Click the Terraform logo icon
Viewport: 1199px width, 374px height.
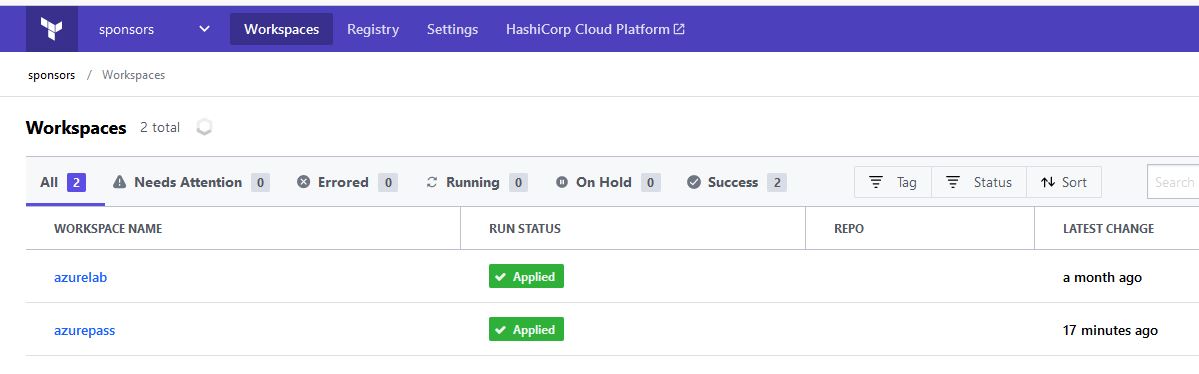pos(52,29)
